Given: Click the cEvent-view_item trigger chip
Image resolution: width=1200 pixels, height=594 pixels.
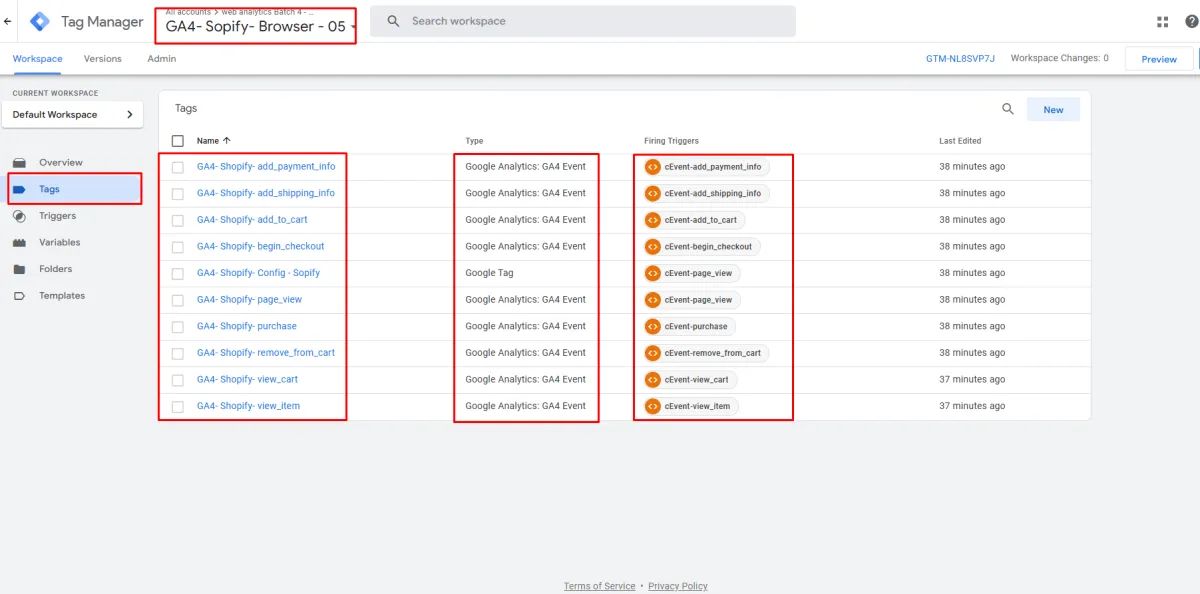Looking at the screenshot, I should point(691,406).
